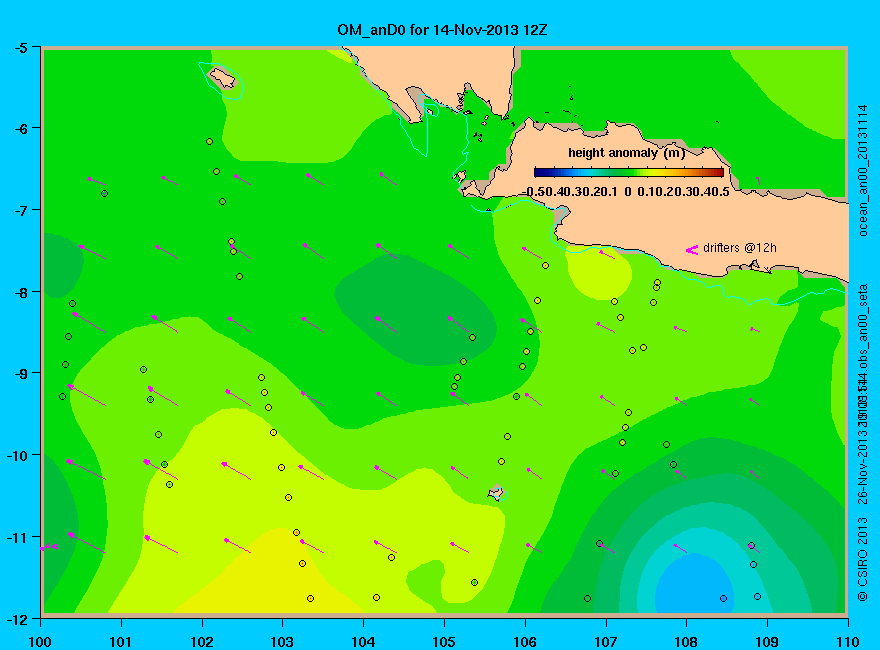Click longitude axis label 103
880x650 pixels.
(282, 642)
